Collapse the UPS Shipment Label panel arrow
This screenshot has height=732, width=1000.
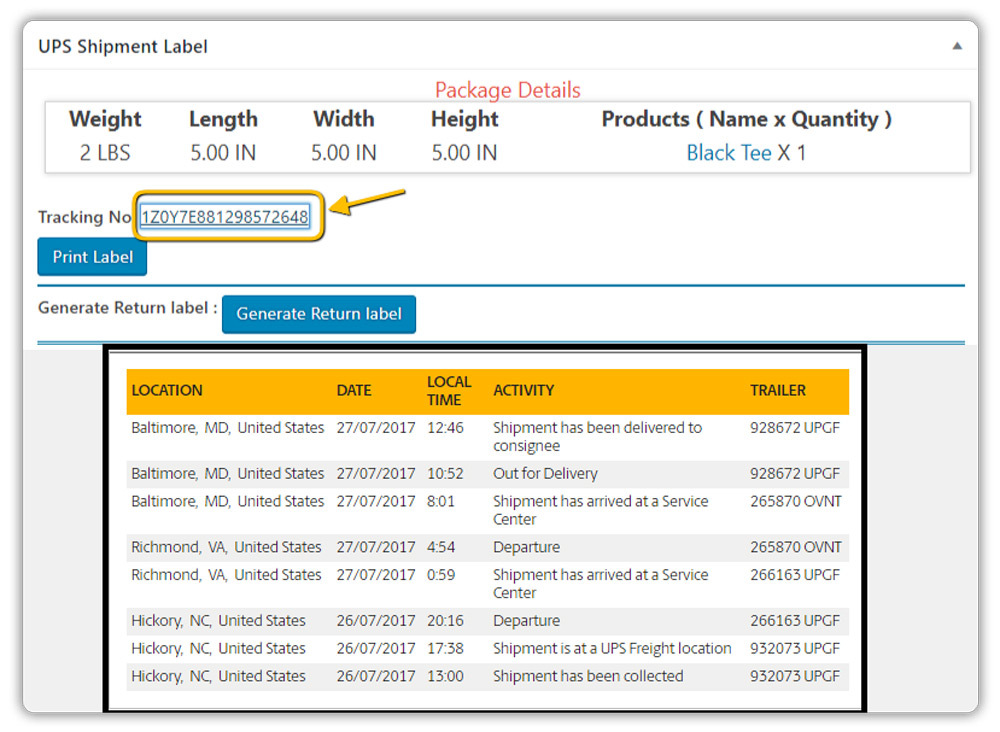tap(957, 46)
